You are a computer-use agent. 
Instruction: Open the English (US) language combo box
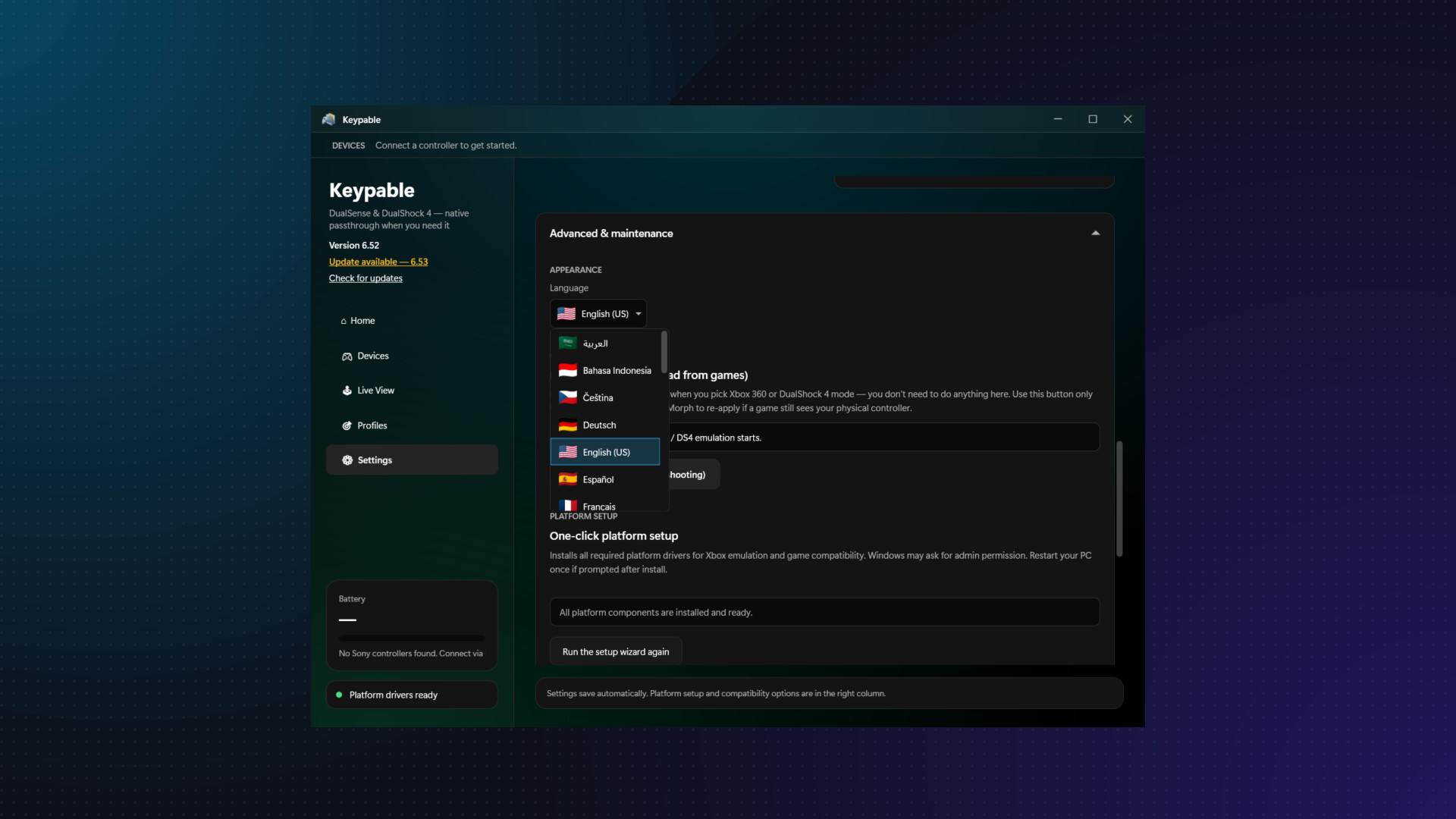click(598, 314)
